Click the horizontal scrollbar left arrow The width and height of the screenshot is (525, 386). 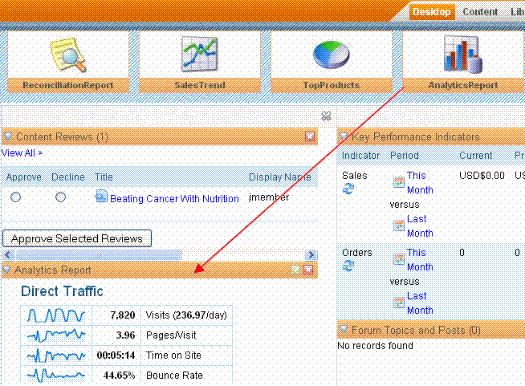(9, 255)
